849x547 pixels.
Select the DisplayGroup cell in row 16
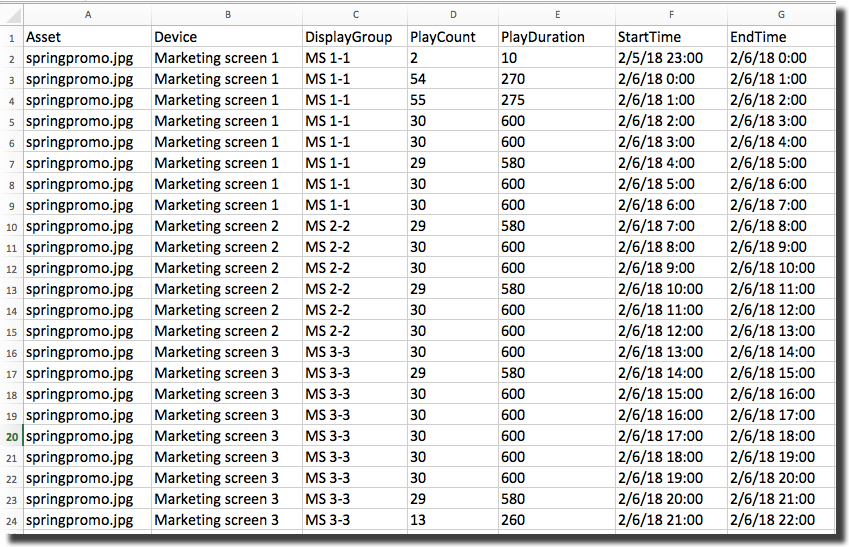pyautogui.click(x=354, y=352)
